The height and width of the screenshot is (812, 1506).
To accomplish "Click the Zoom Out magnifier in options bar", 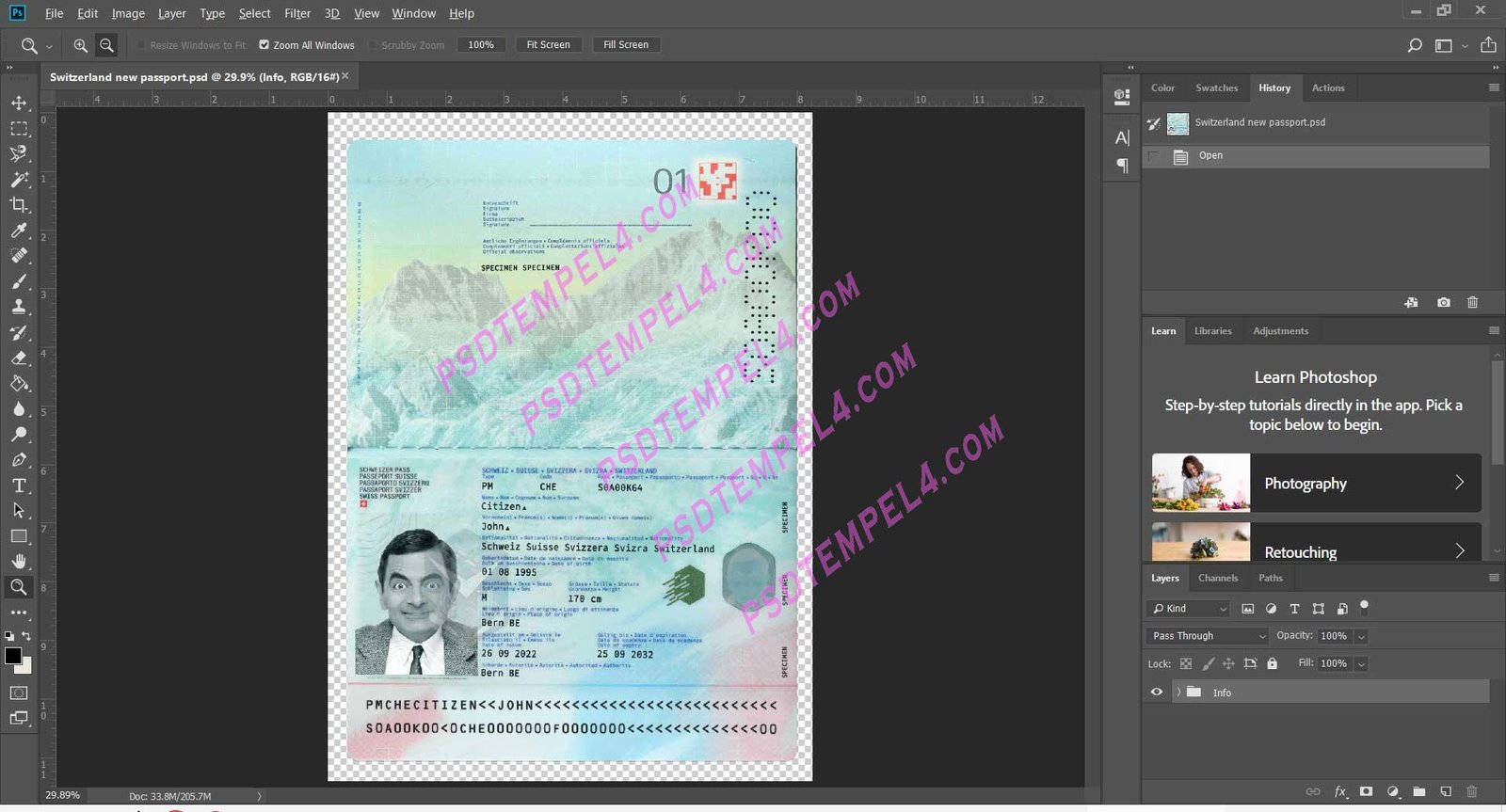I will (107, 45).
